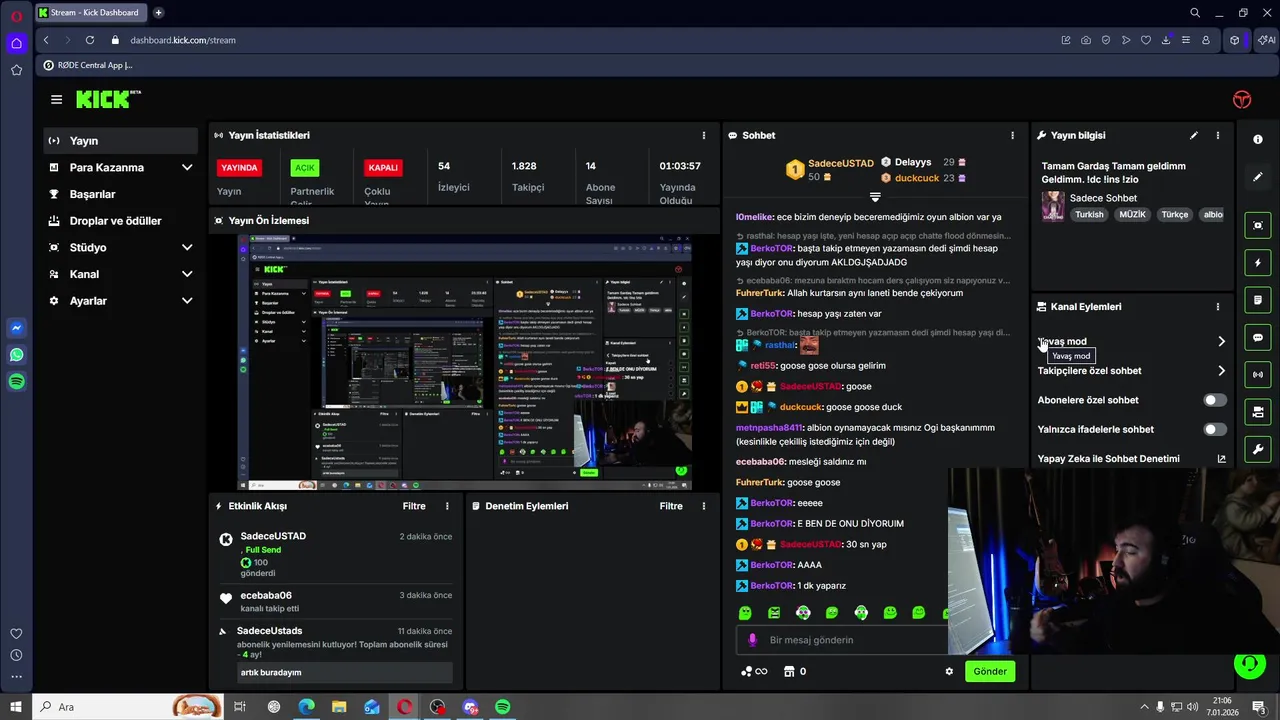Open Opera downloads icon
Image resolution: width=1280 pixels, height=720 pixels.
1166,40
